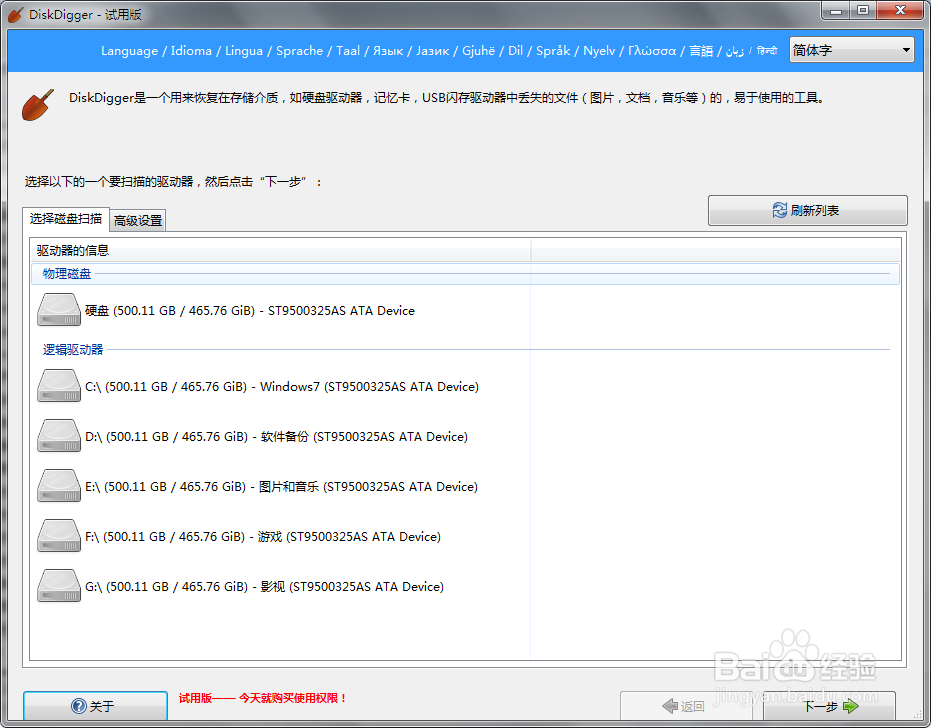The image size is (931, 728).
Task: Click the 刷新列表 button
Action: [x=808, y=210]
